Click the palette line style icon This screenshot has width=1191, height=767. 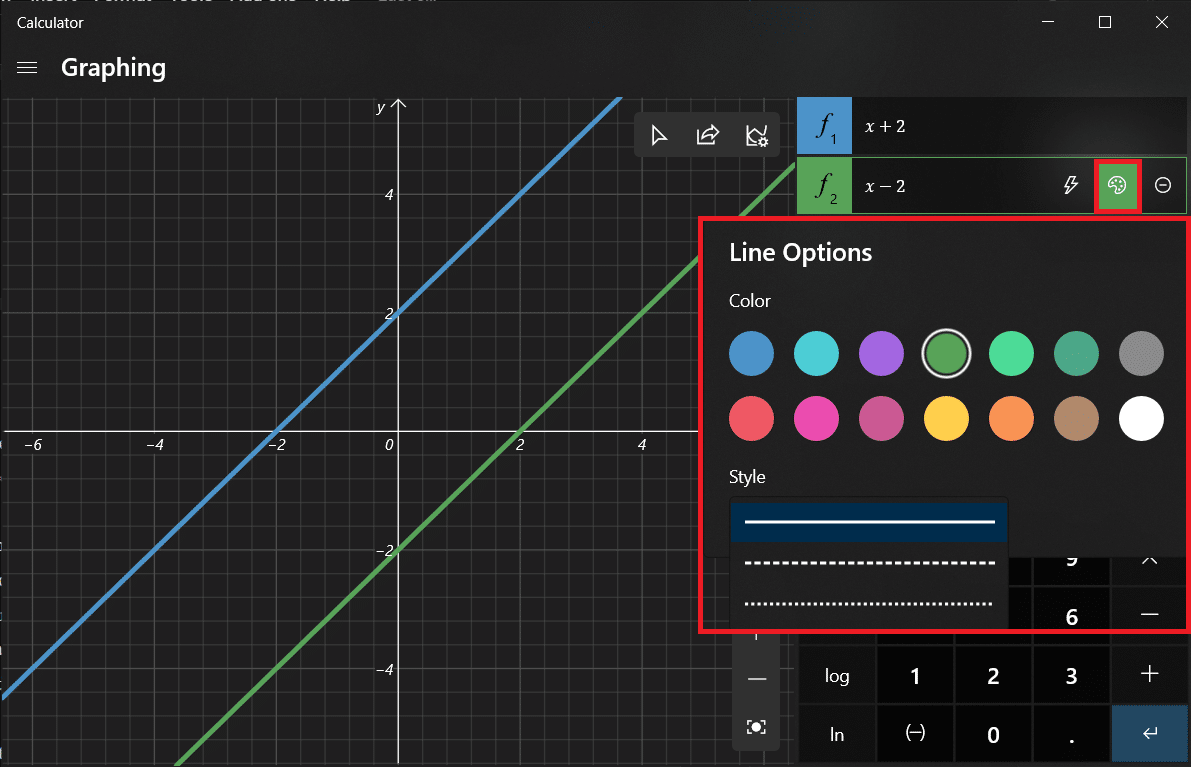click(1117, 185)
